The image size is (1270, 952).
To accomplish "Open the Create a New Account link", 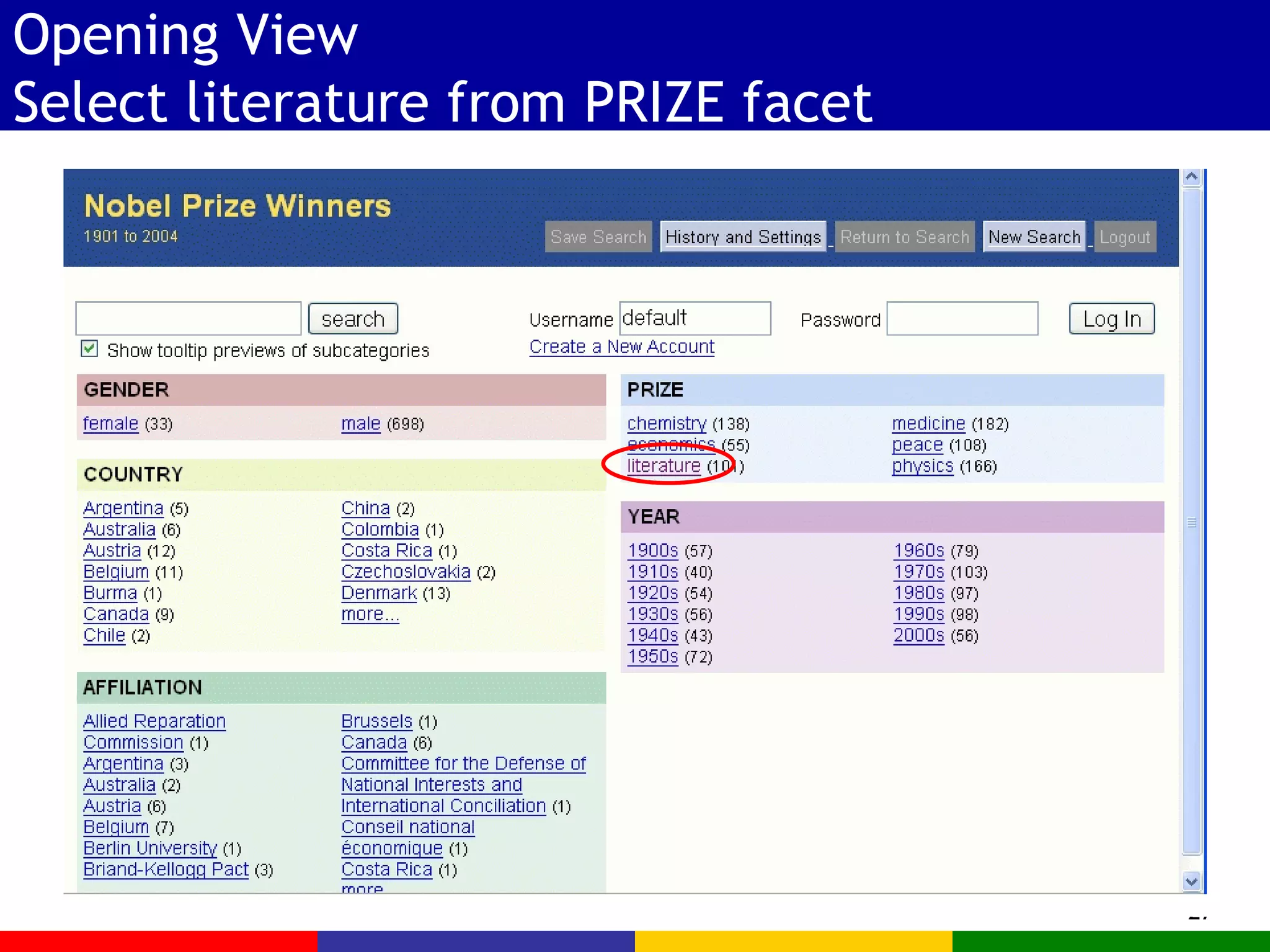I will tap(622, 346).
